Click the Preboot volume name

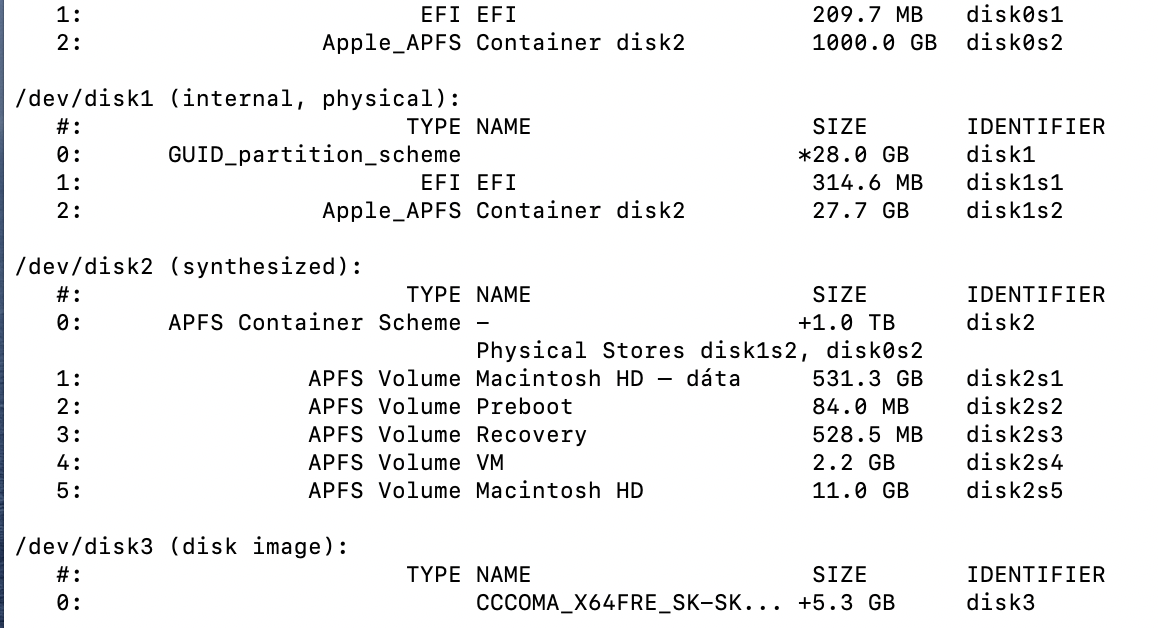[524, 407]
